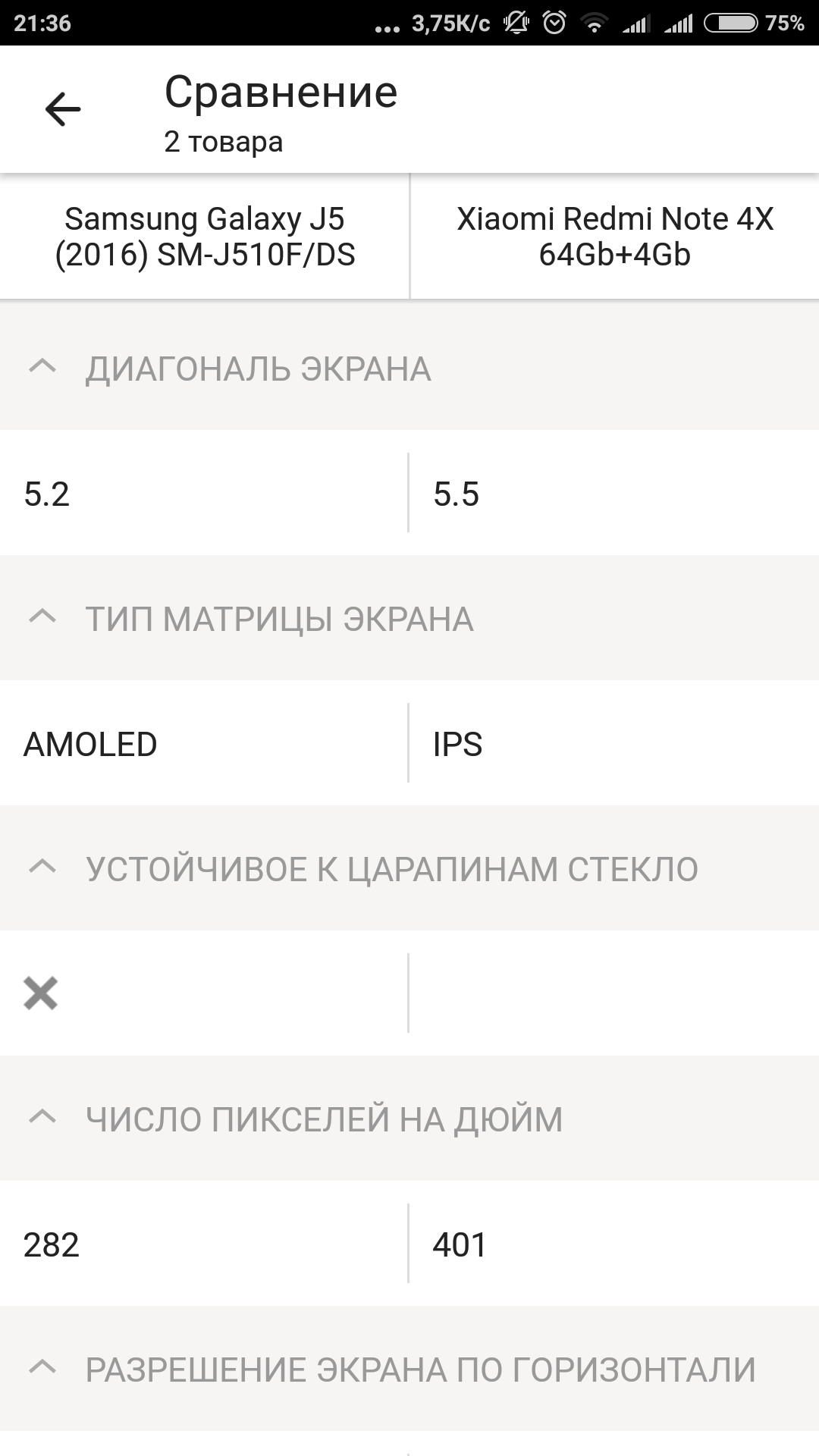
Task: Tap the gray X mark for Samsung glass
Action: pyautogui.click(x=41, y=993)
